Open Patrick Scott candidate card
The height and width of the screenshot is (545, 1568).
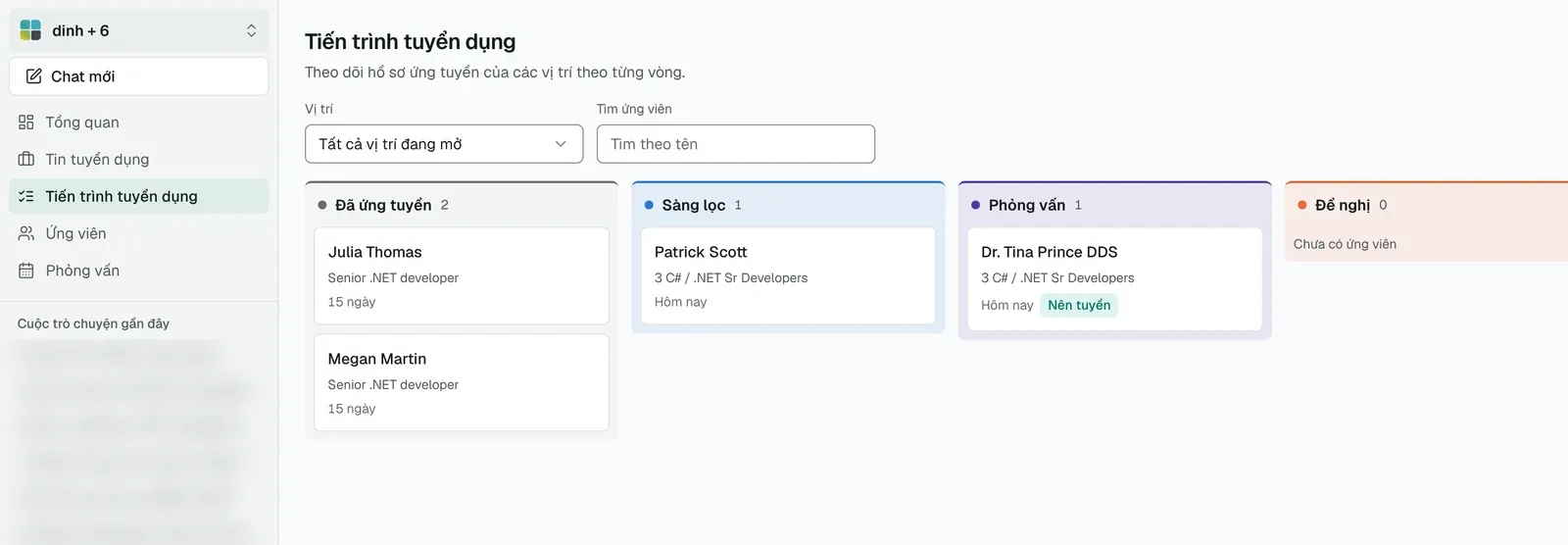tap(788, 275)
